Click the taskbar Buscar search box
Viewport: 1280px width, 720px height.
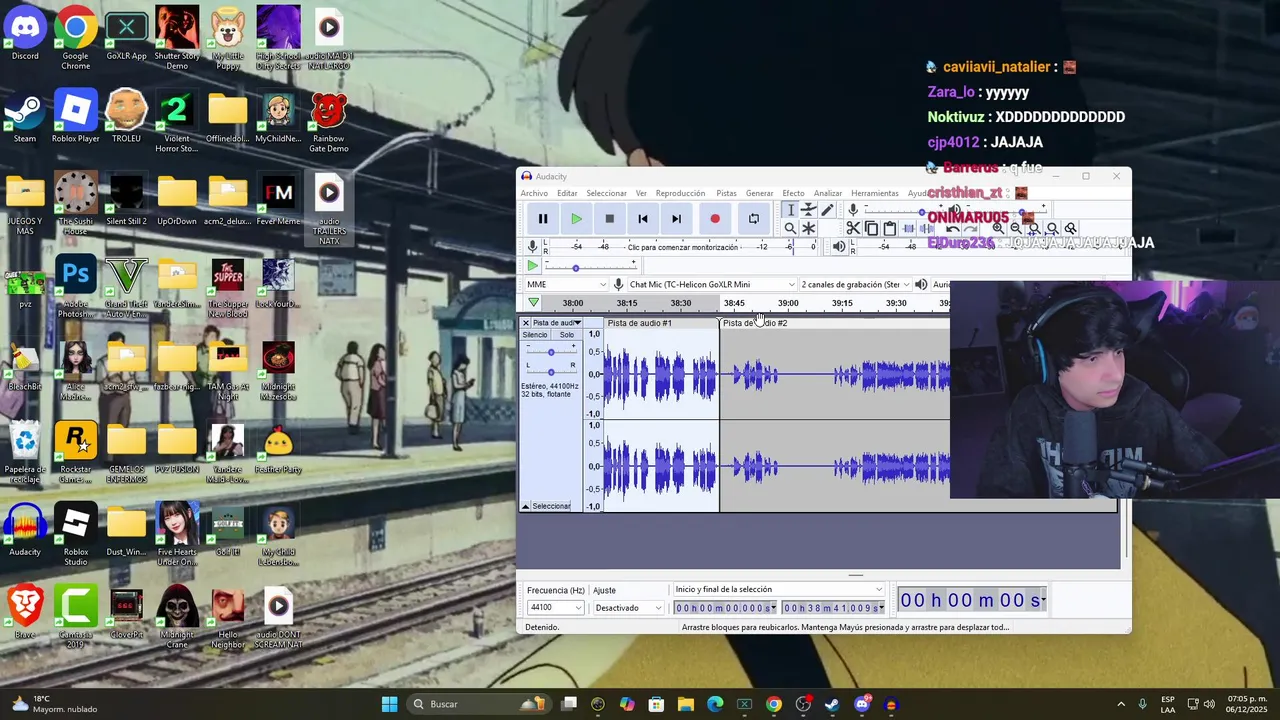click(477, 704)
